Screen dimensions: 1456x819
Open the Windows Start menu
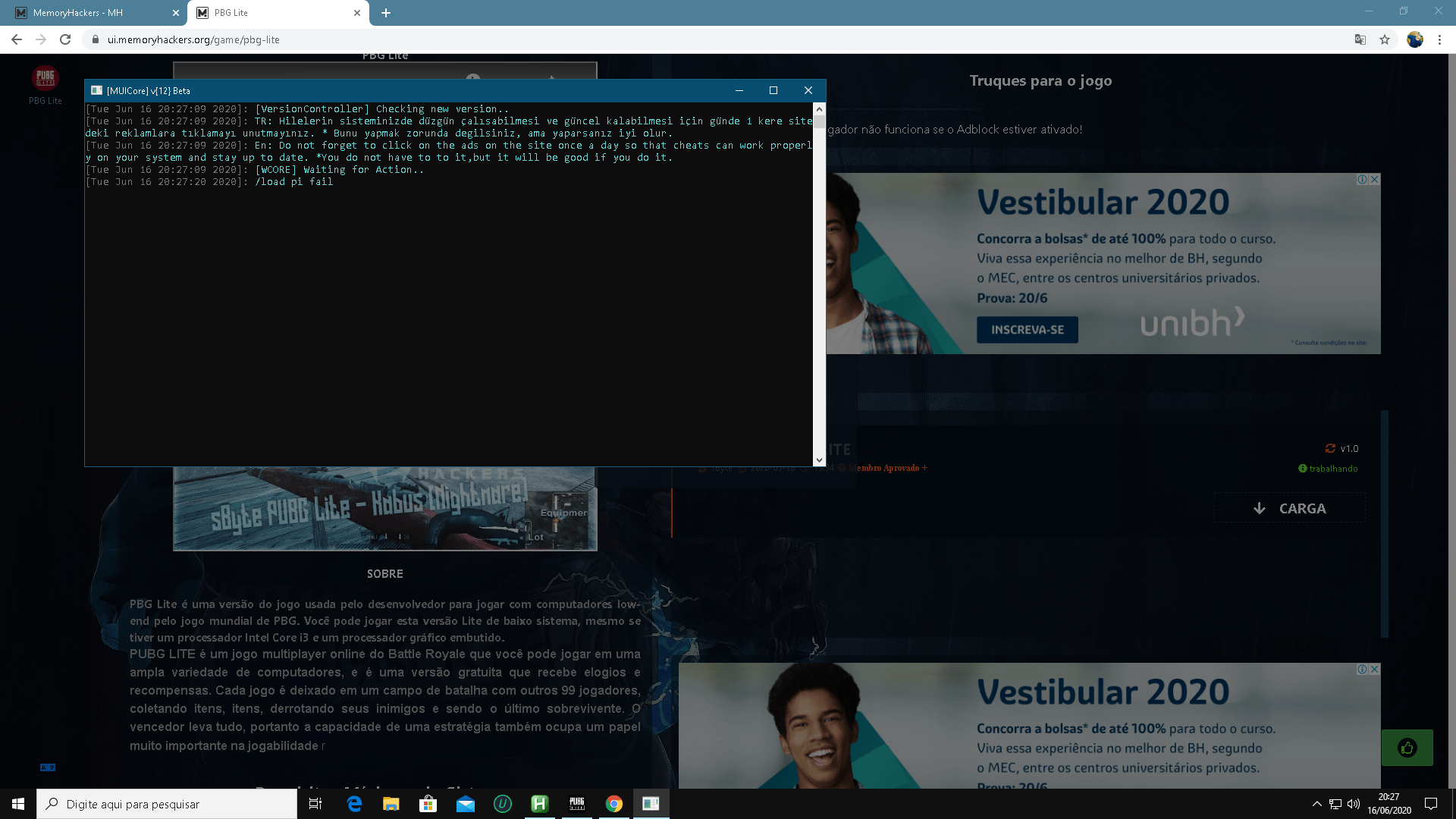click(x=18, y=804)
